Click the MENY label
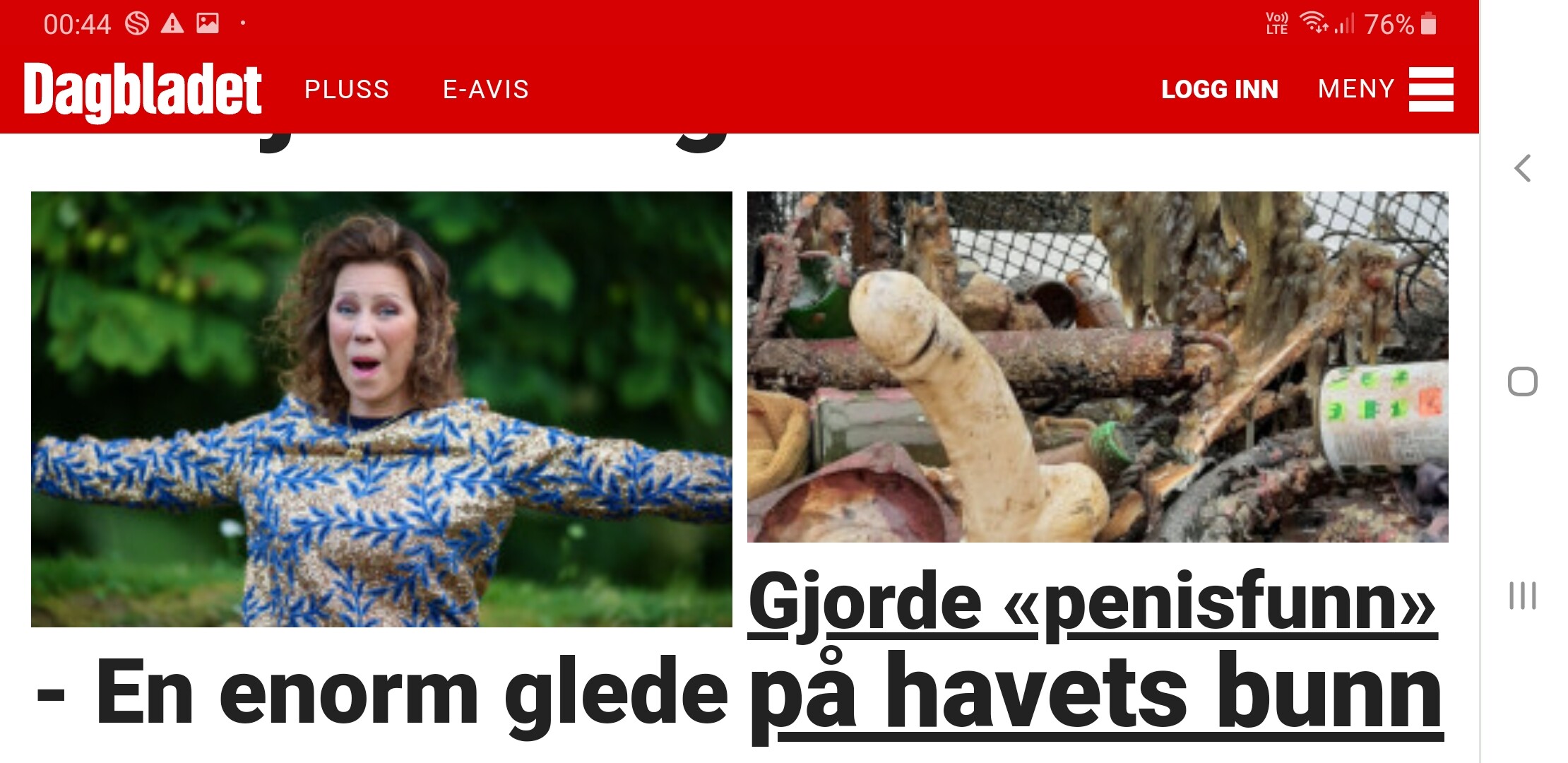1568x763 pixels. click(1356, 89)
